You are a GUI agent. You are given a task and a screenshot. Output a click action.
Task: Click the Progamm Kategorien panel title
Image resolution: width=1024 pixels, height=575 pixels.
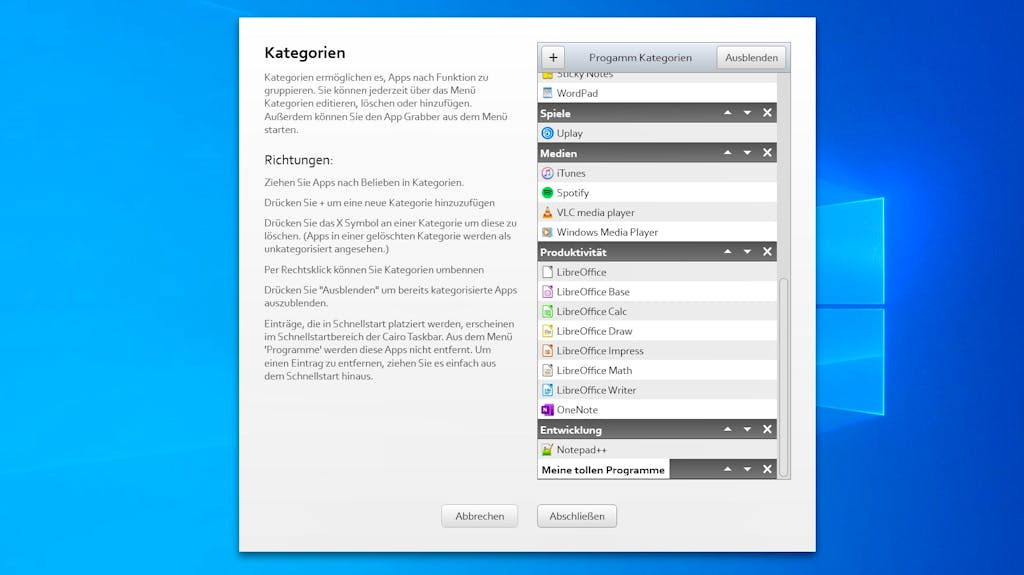(x=640, y=58)
